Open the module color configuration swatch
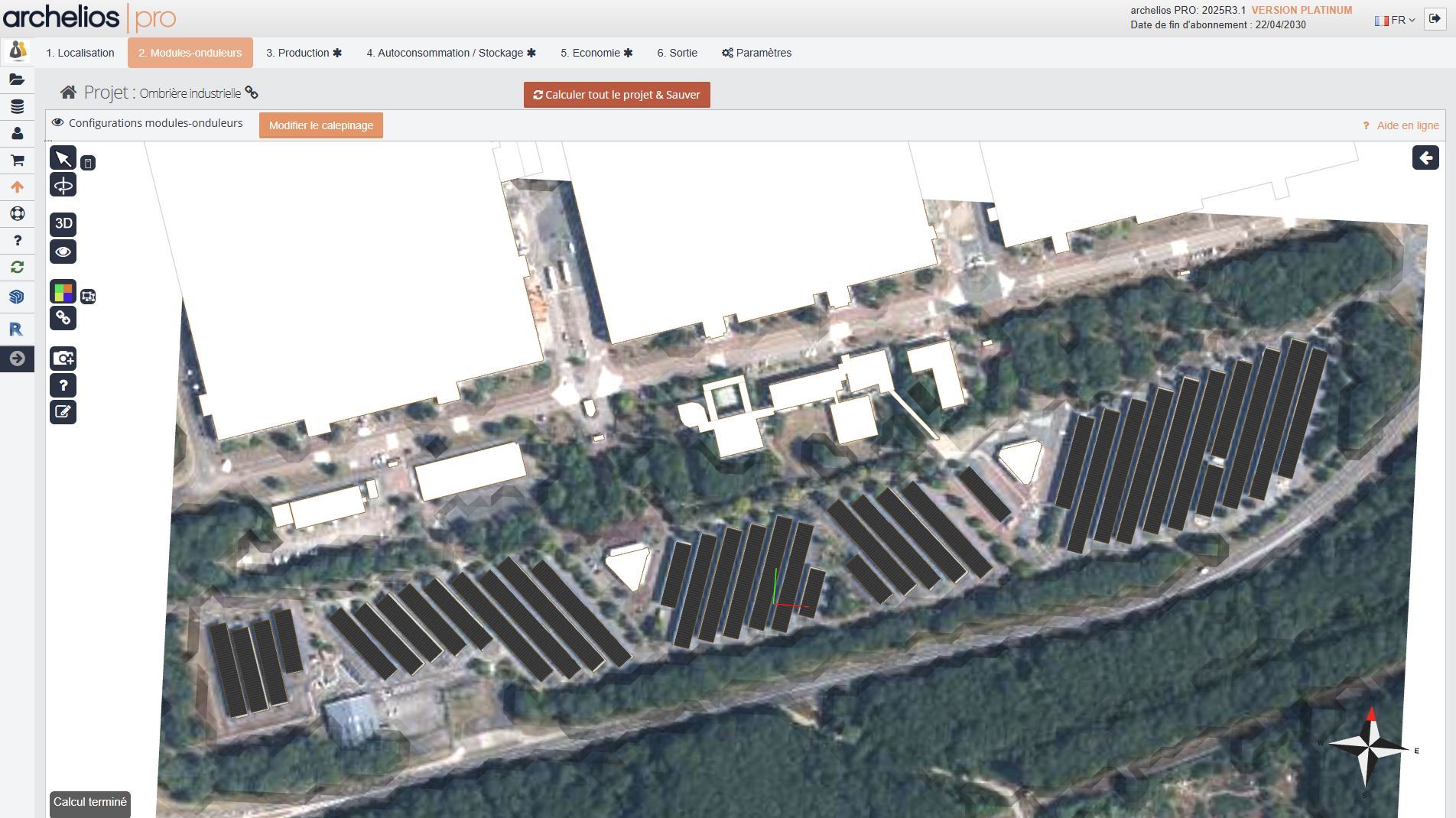1456x818 pixels. pos(63,291)
